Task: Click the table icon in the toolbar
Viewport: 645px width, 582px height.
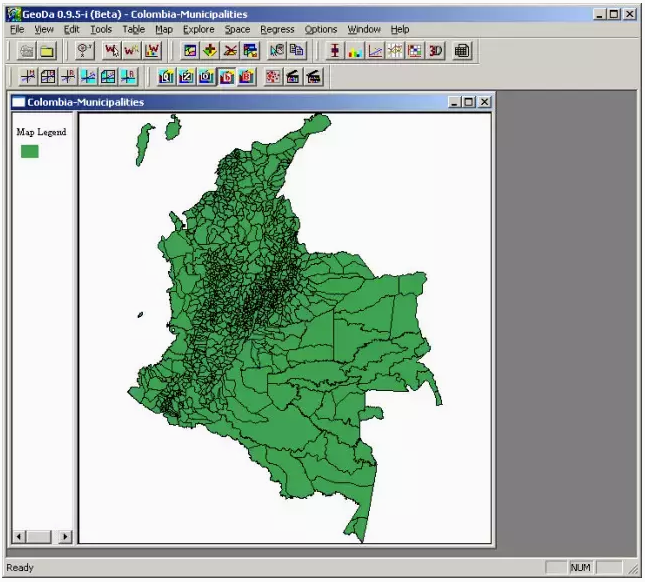Action: (462, 51)
